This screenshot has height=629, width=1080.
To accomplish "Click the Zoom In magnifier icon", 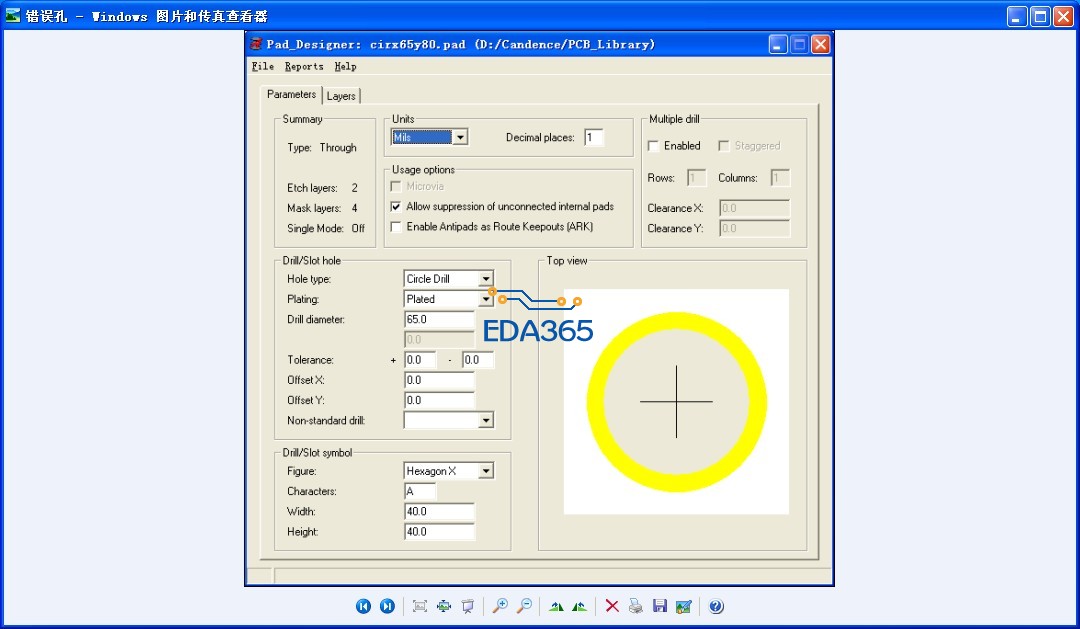I will [x=500, y=606].
